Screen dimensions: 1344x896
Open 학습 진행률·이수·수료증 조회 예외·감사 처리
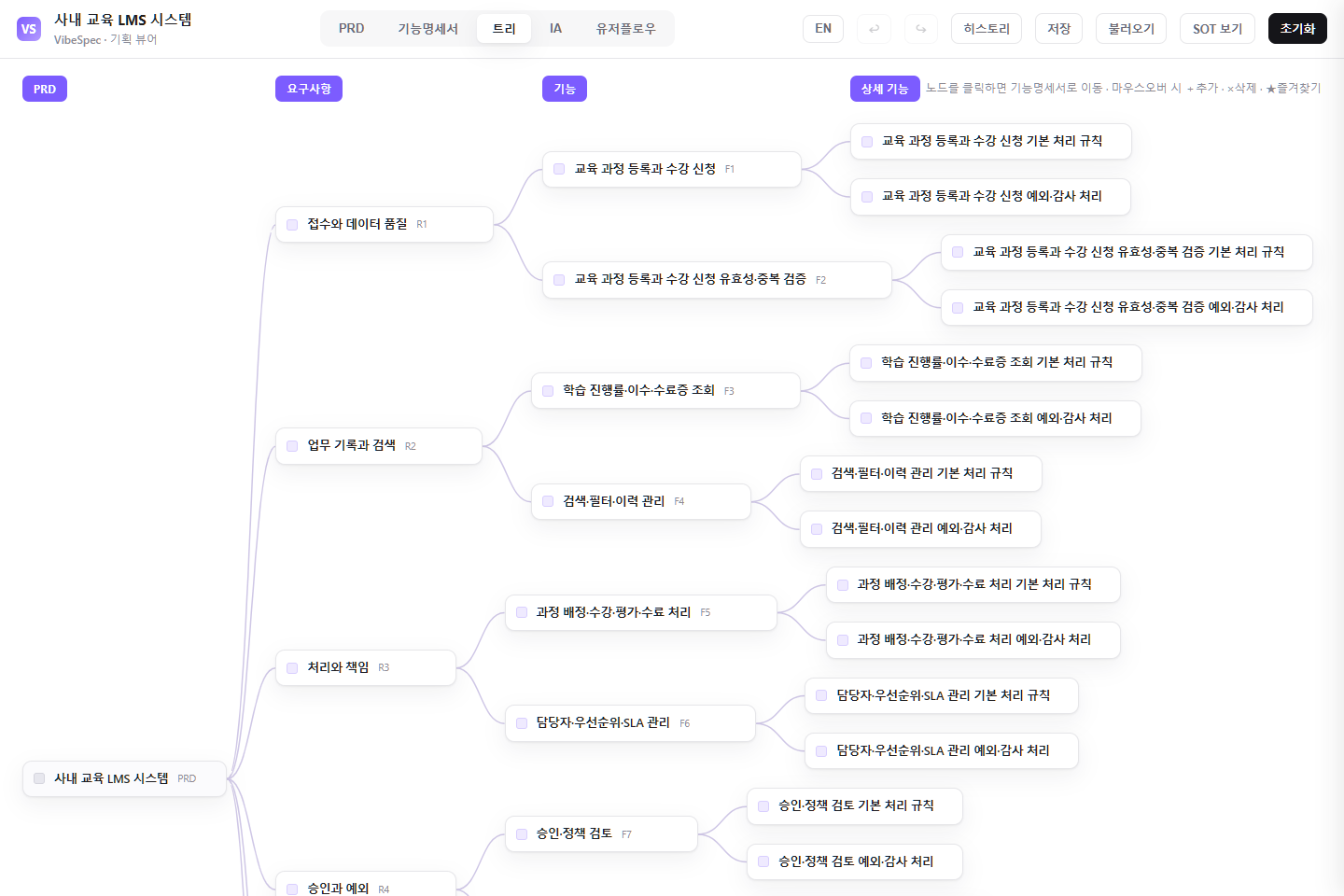coord(995,418)
